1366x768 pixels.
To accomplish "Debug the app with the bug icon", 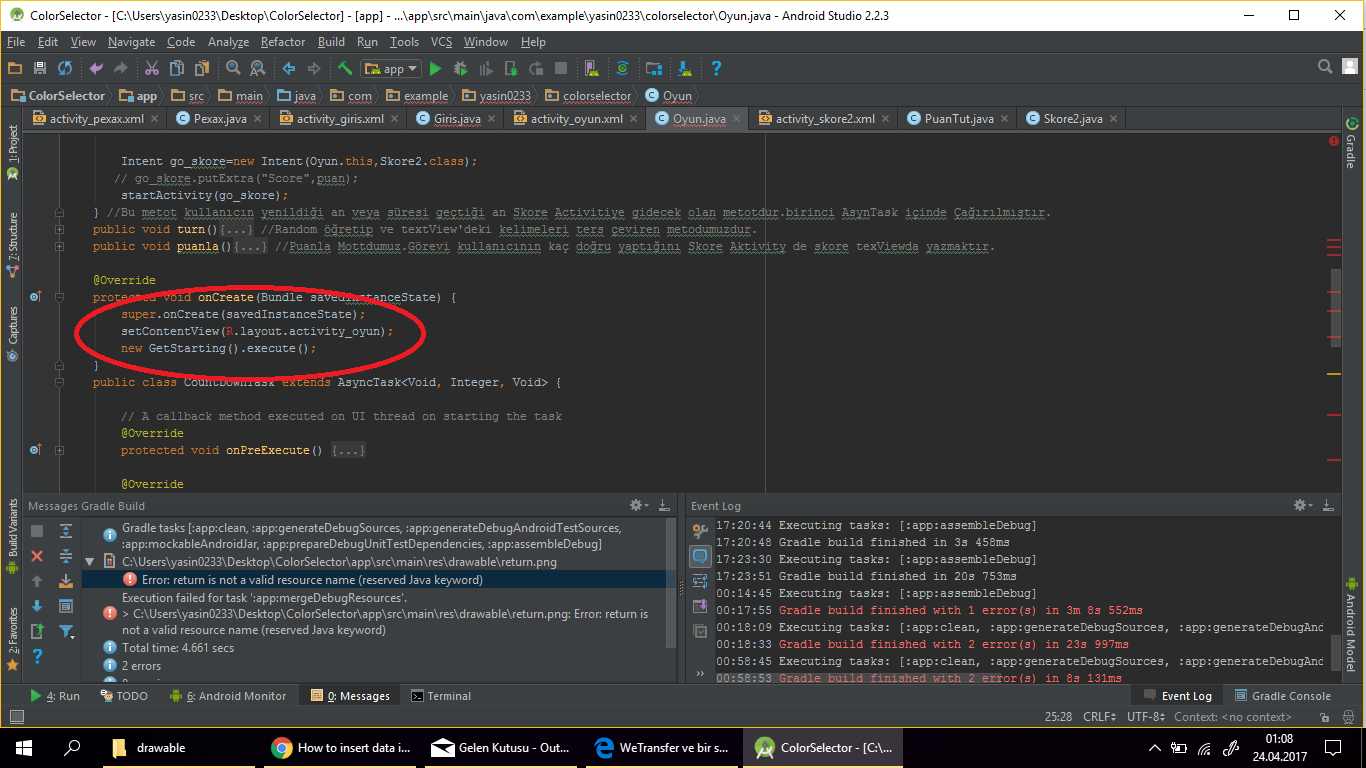I will [x=461, y=68].
